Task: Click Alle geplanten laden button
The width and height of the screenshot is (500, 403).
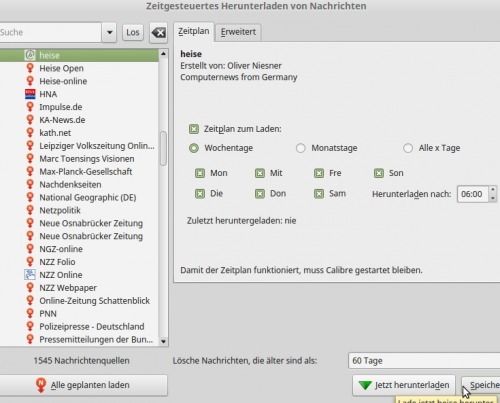Action: pos(82,385)
